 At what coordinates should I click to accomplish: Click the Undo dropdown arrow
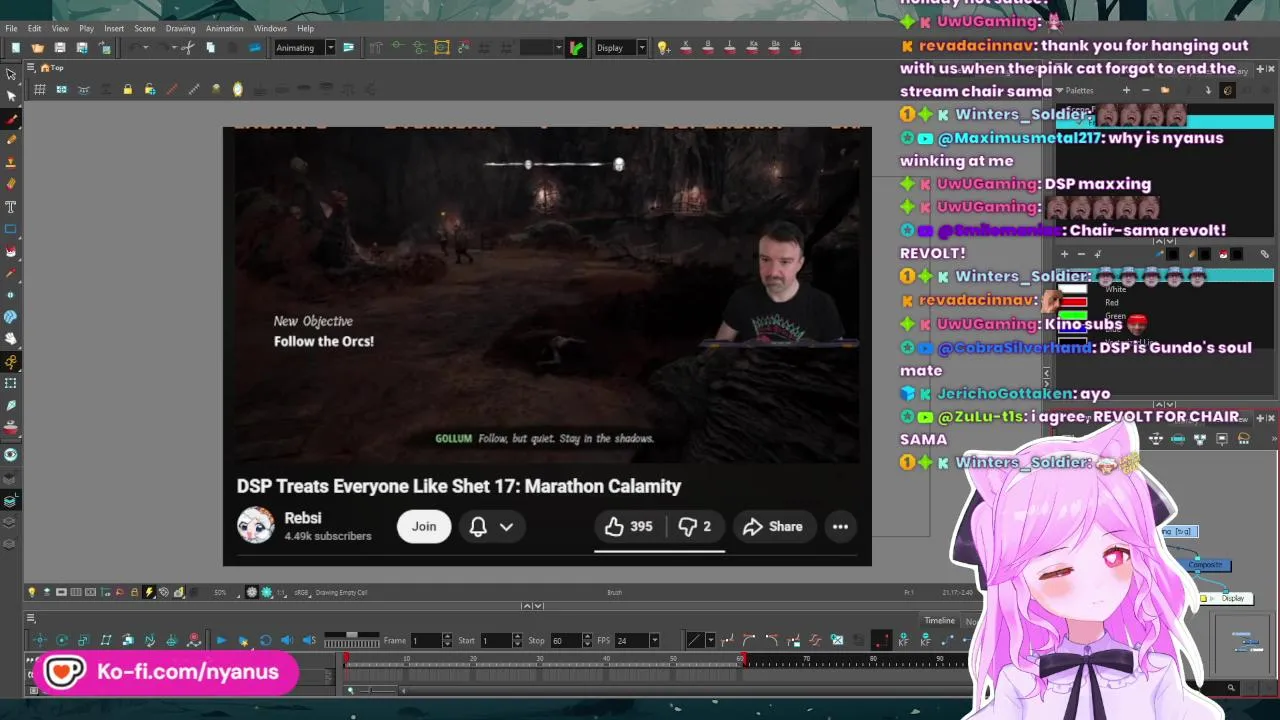(x=146, y=47)
